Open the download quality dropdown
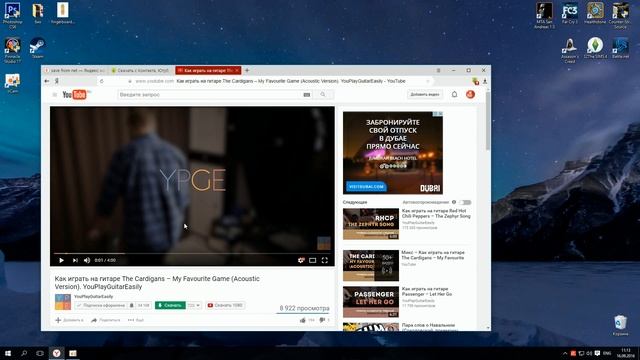This screenshot has width=640, height=360. [194, 305]
